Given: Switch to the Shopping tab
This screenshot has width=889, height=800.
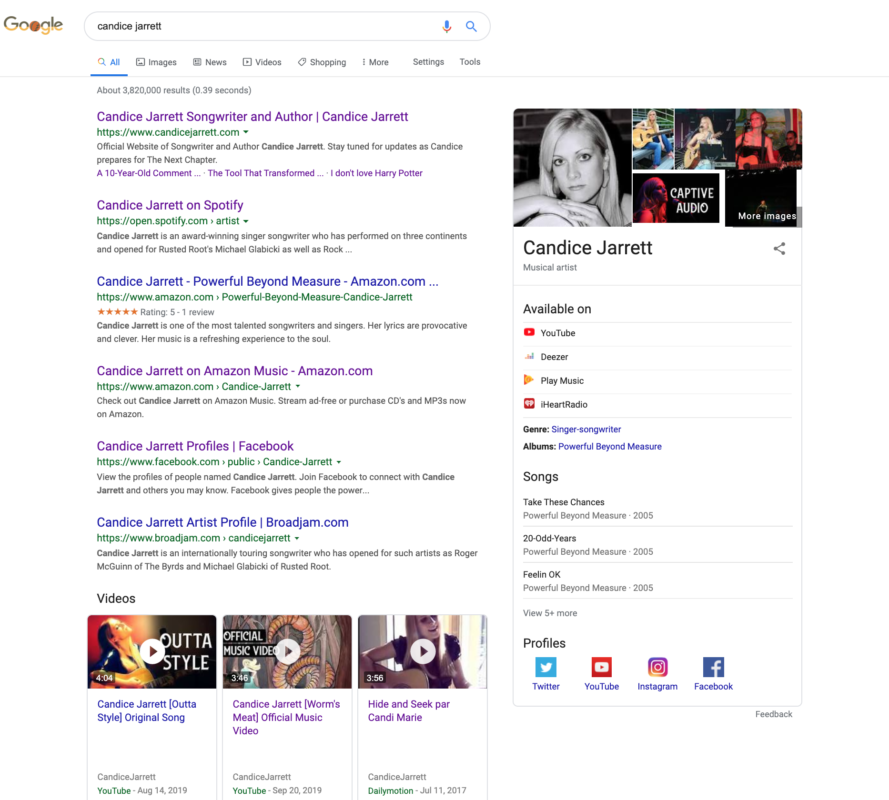Looking at the screenshot, I should 321,61.
